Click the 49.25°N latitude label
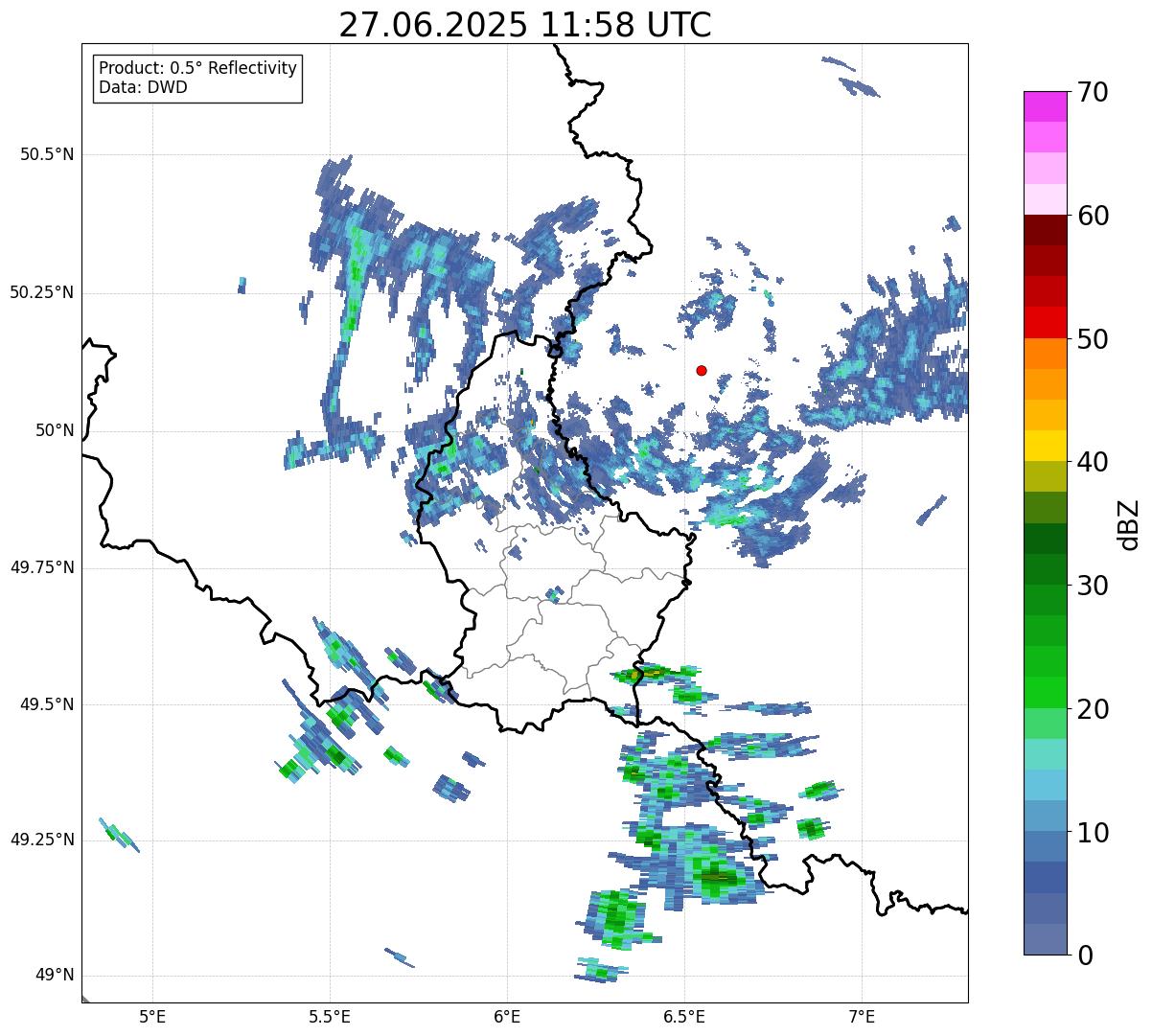 tap(42, 840)
